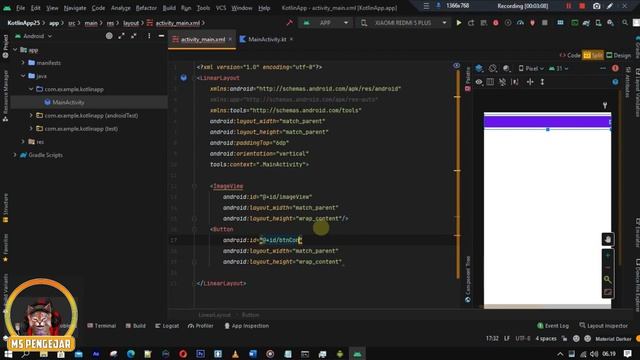Screen dimensions: 640x360
Task: Click the Make Project hammer icon
Action: pos(289,23)
